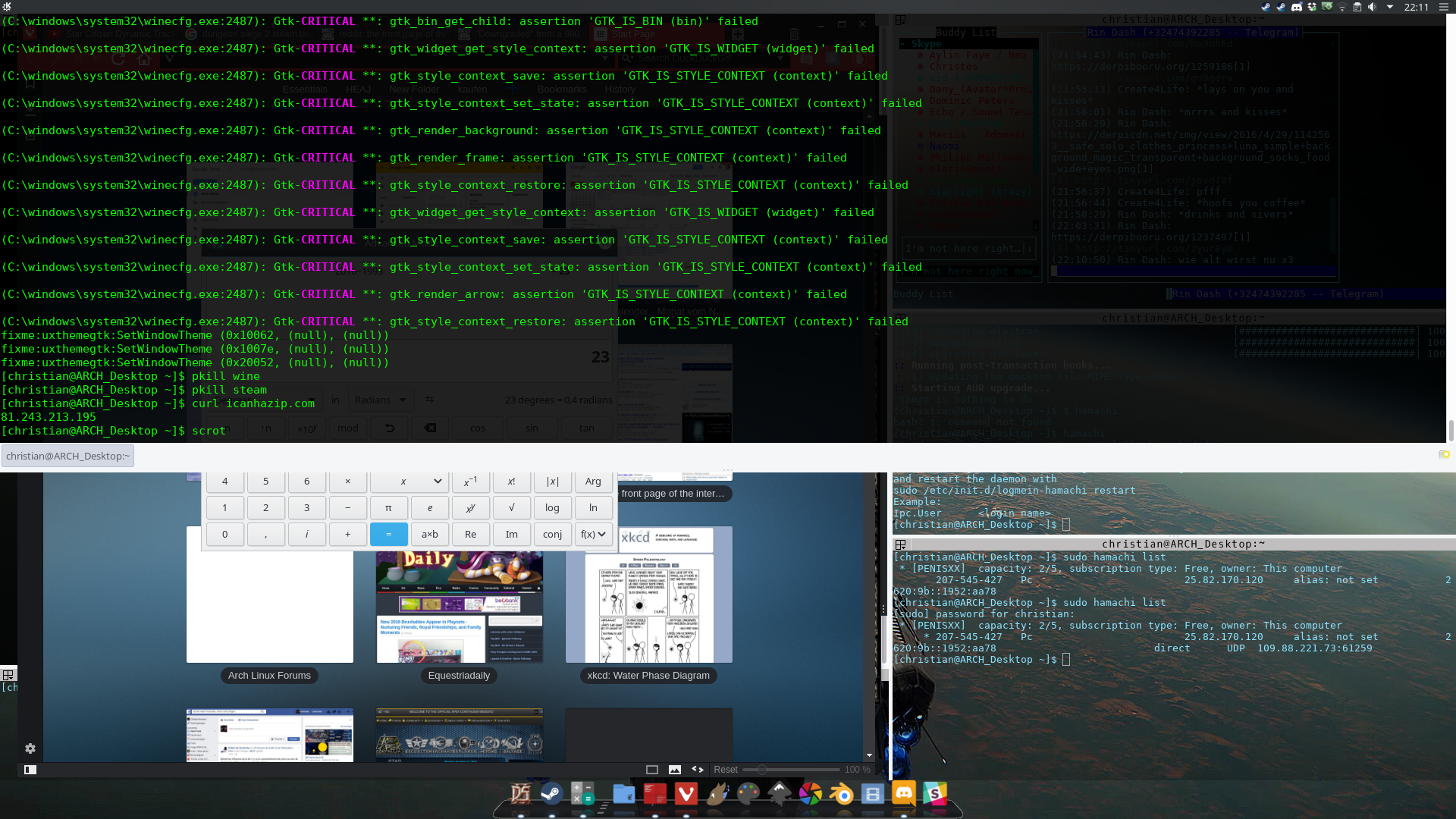Click the pi button in calculator
Screen dimensions: 1456x819
coord(388,508)
